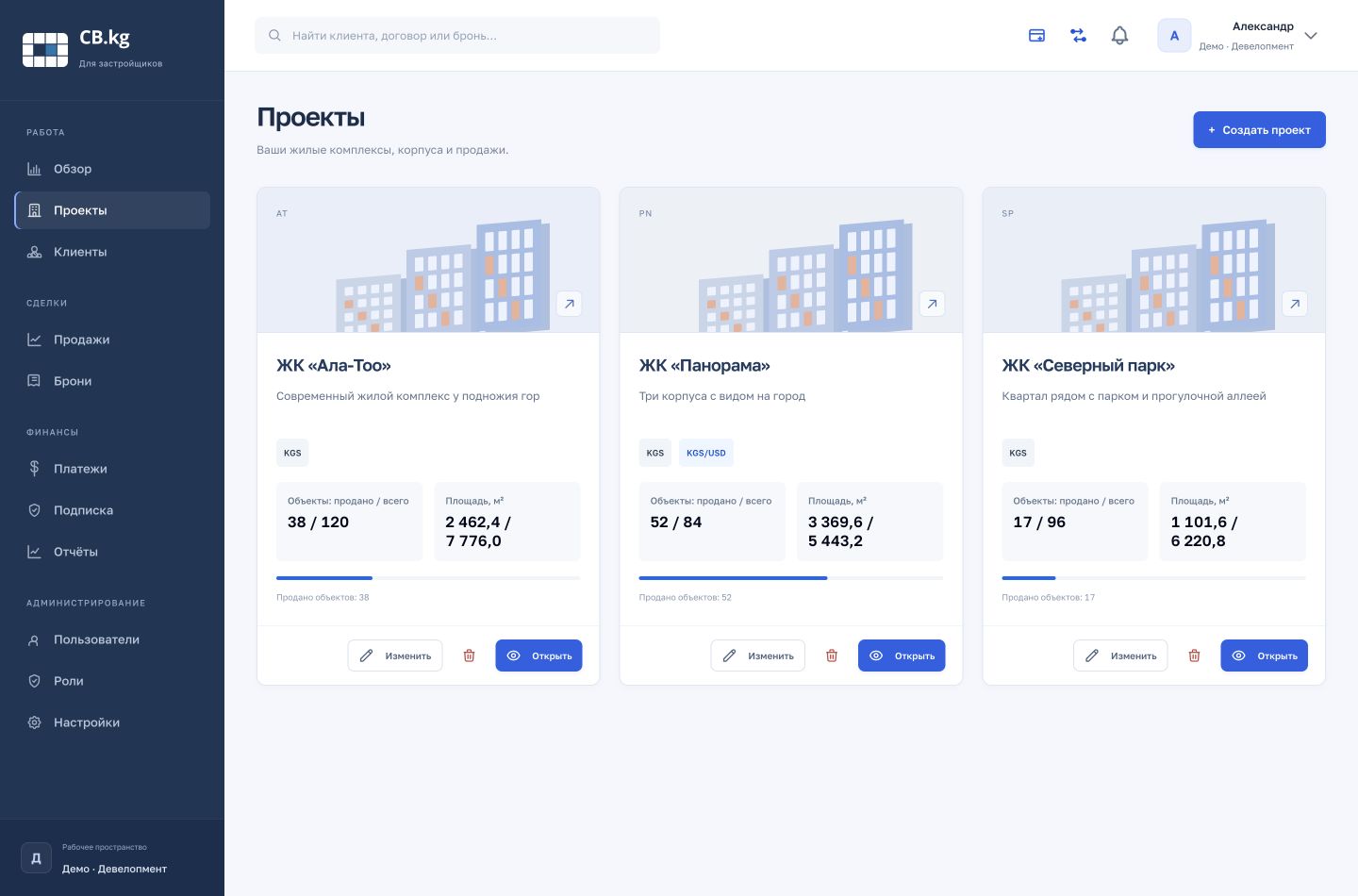
Task: Click Открыть on ЖК «Панорама» card
Action: (x=902, y=655)
